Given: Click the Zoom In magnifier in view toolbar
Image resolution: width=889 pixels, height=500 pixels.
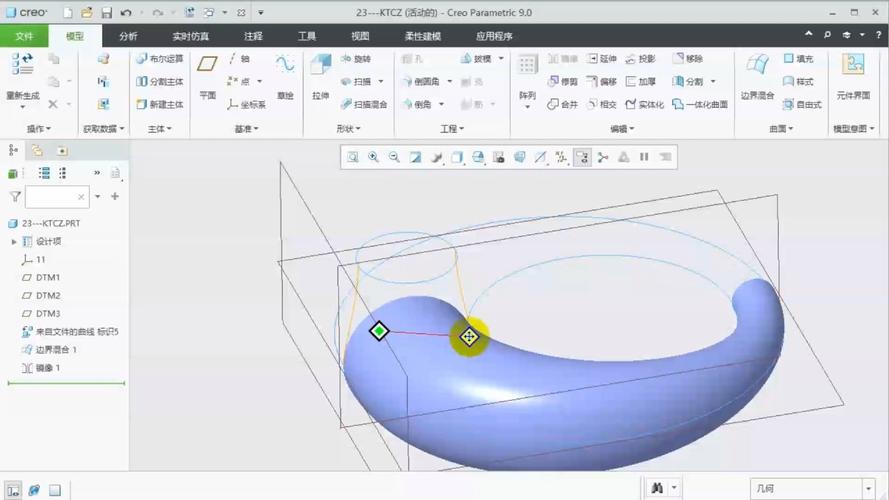Looking at the screenshot, I should (373, 157).
